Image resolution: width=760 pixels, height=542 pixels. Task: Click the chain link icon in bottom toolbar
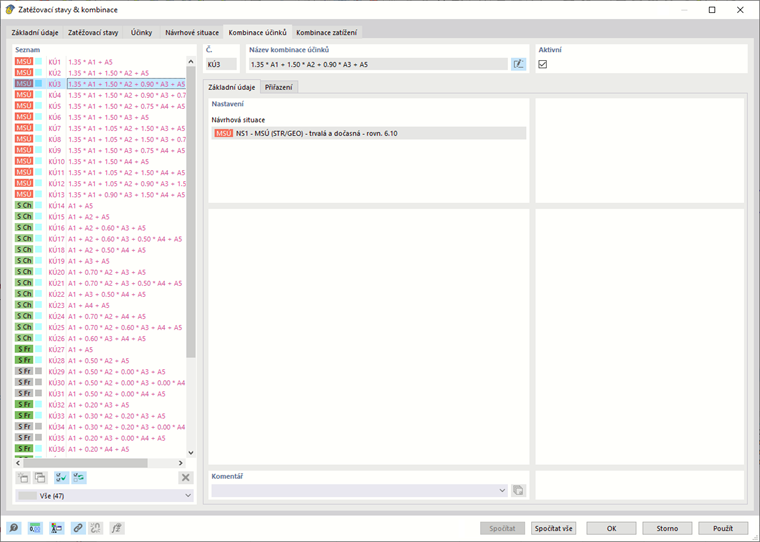point(78,528)
